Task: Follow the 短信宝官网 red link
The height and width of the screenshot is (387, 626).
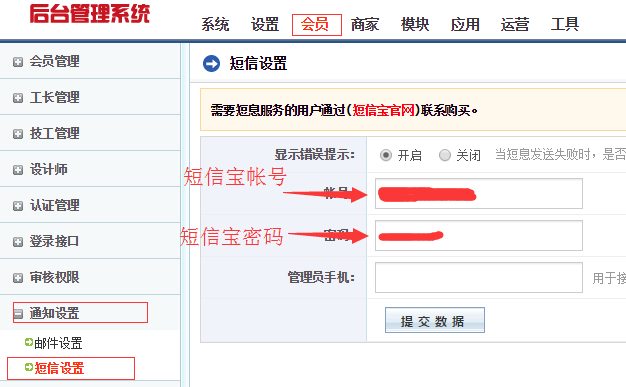Action: (384, 110)
